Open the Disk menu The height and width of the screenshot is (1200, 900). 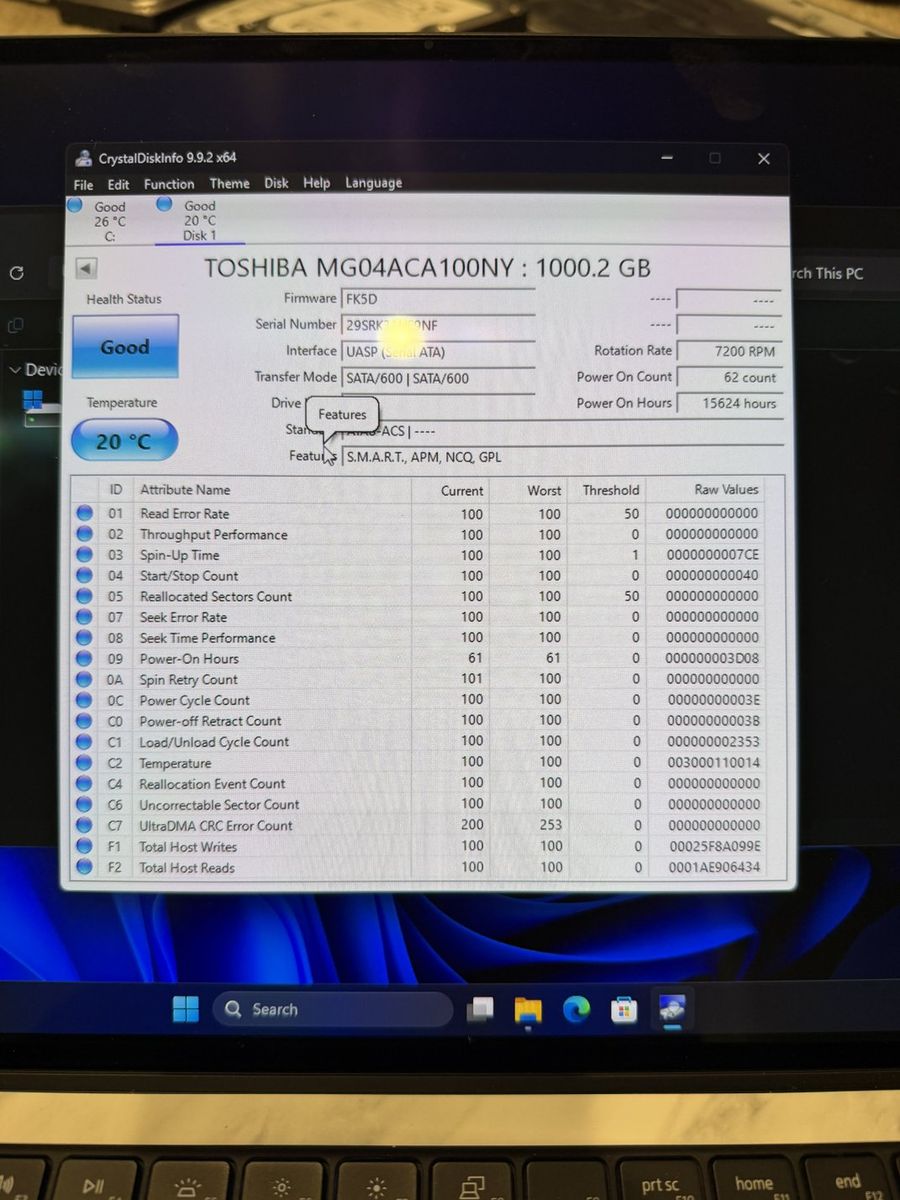pyautogui.click(x=276, y=183)
